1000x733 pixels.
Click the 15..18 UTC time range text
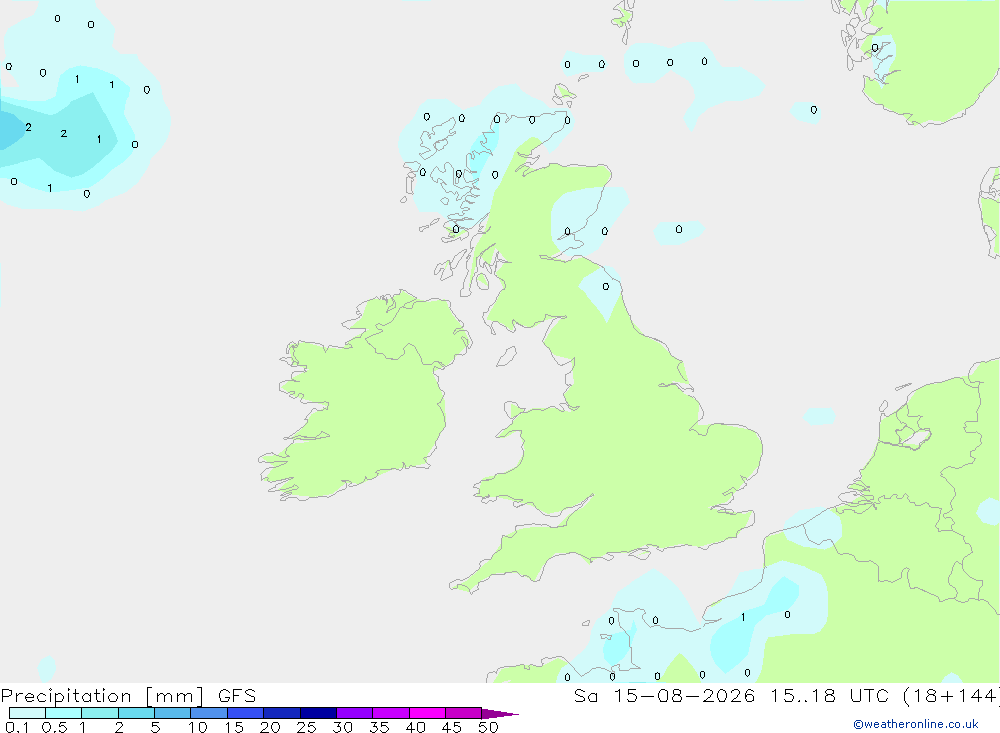(x=829, y=695)
